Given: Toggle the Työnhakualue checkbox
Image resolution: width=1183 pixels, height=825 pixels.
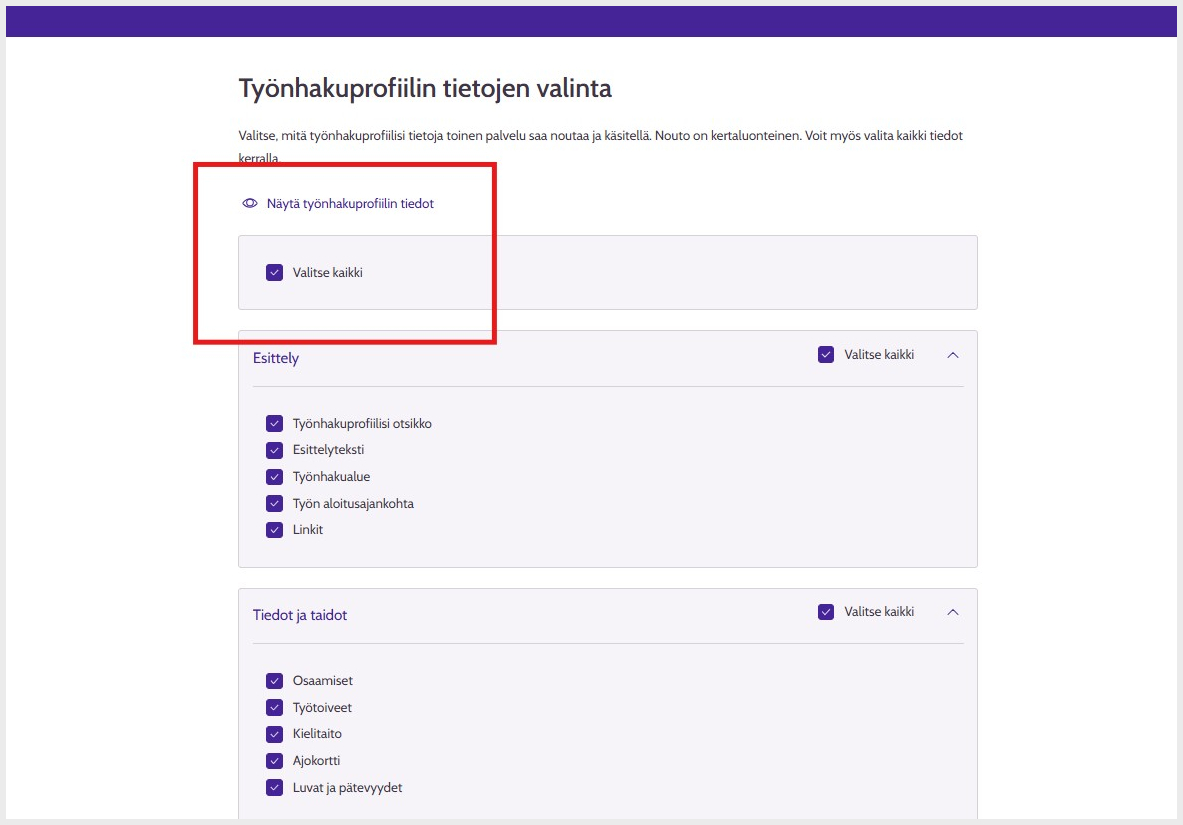Looking at the screenshot, I should (275, 477).
